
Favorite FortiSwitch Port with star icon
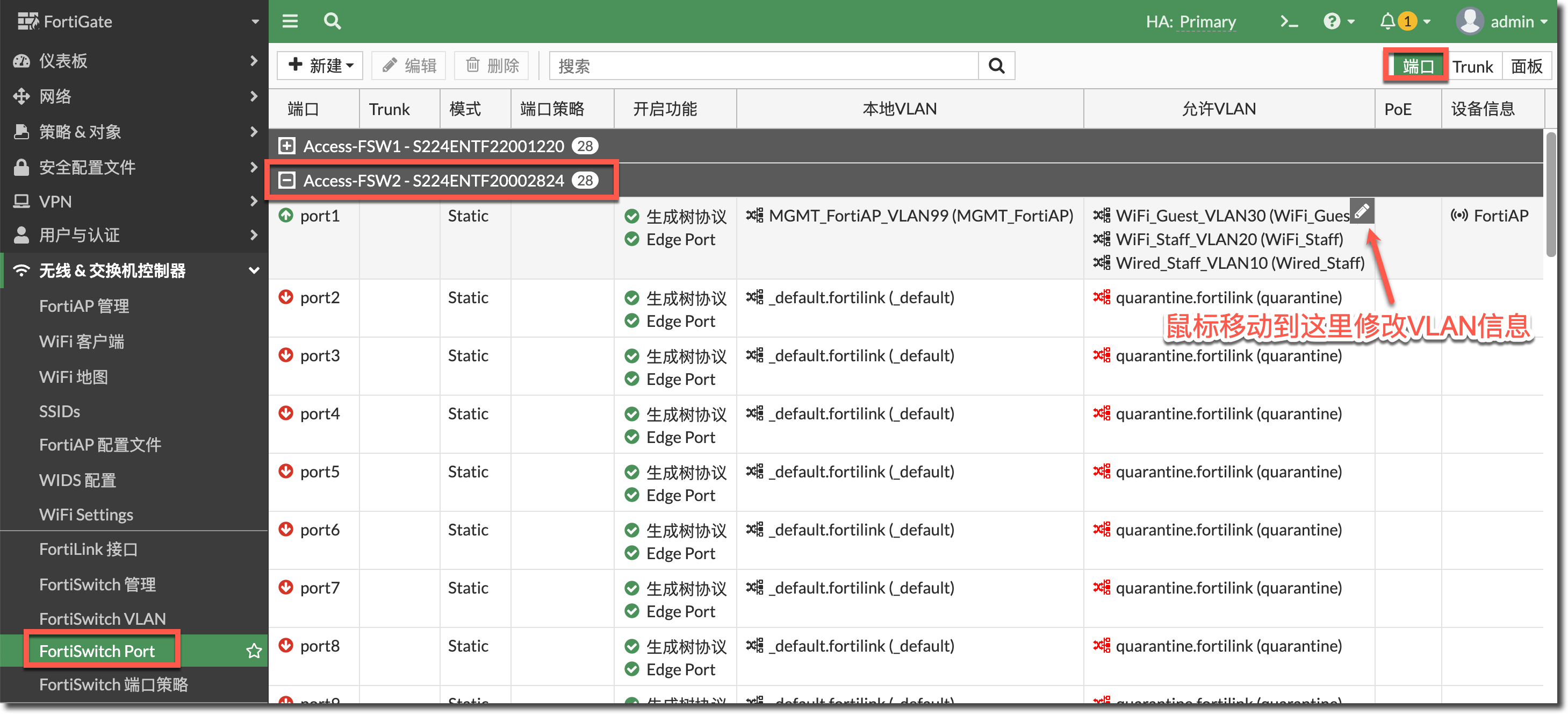click(x=254, y=651)
